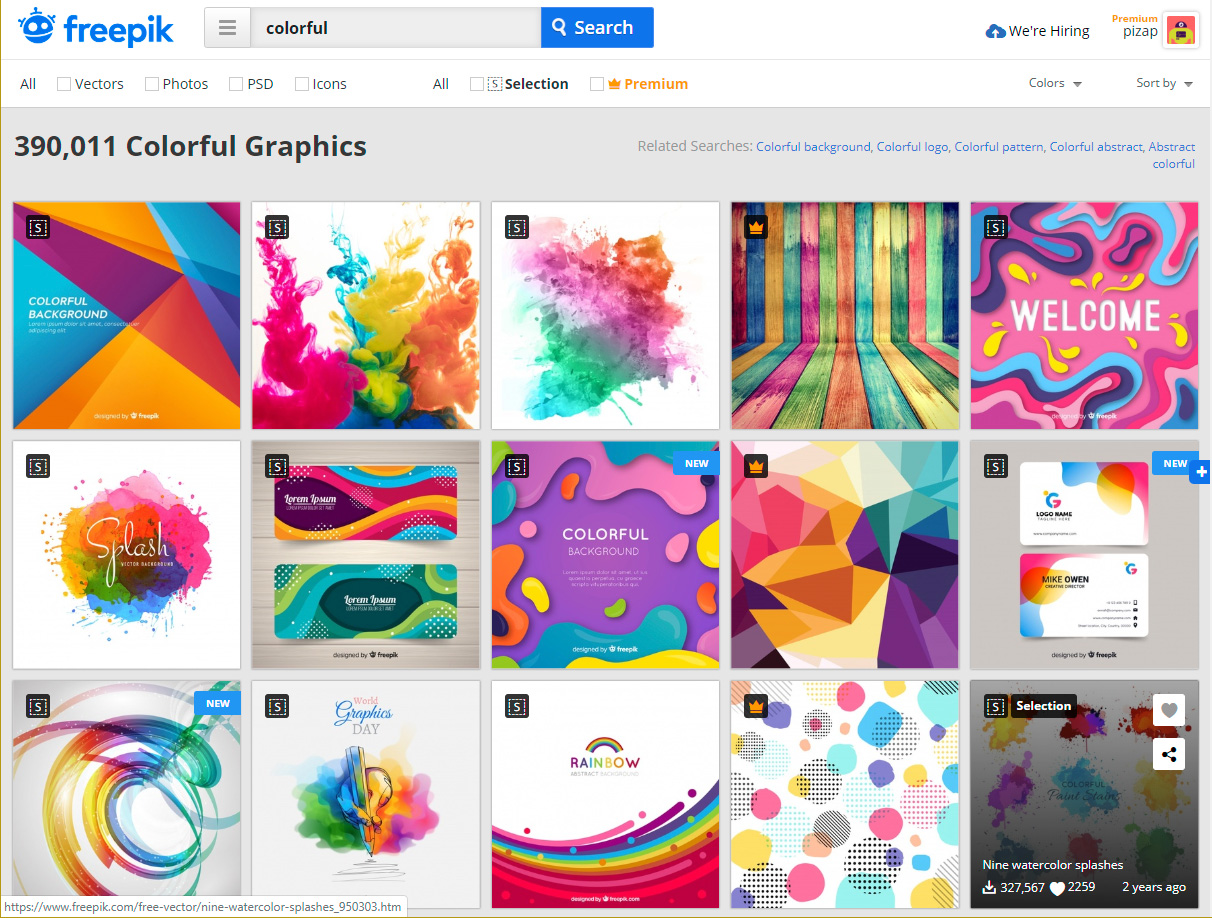Viewport: 1212px width, 918px height.
Task: Click Premium crown badge on wooden planks thumbnail
Action: pyautogui.click(x=756, y=228)
